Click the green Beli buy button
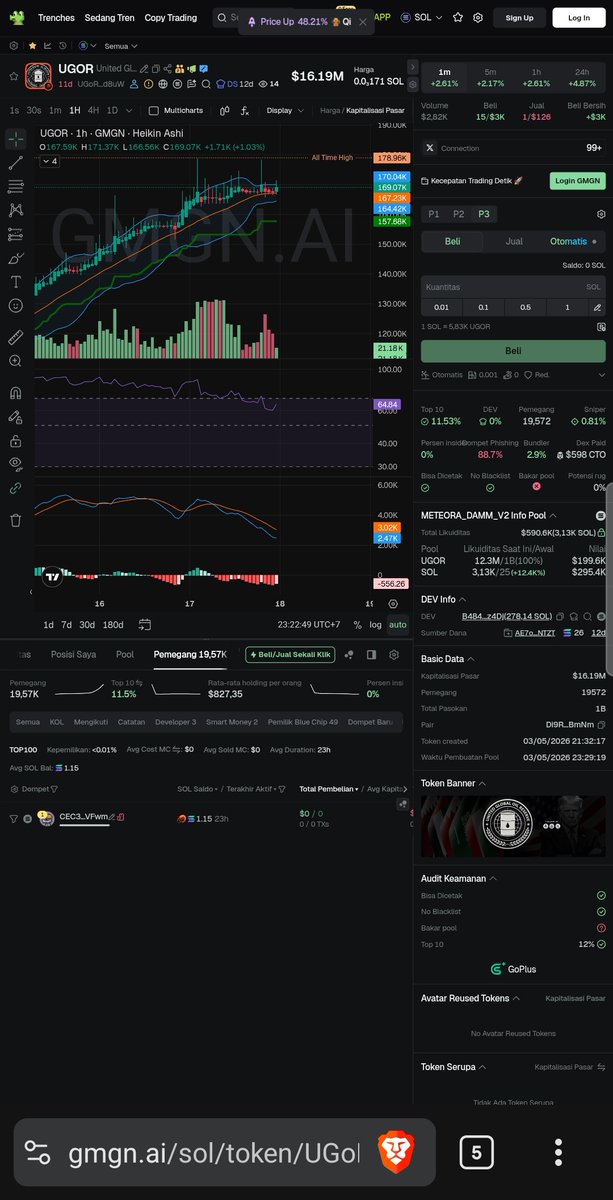Screen dimensions: 613x1200 (x=513, y=351)
